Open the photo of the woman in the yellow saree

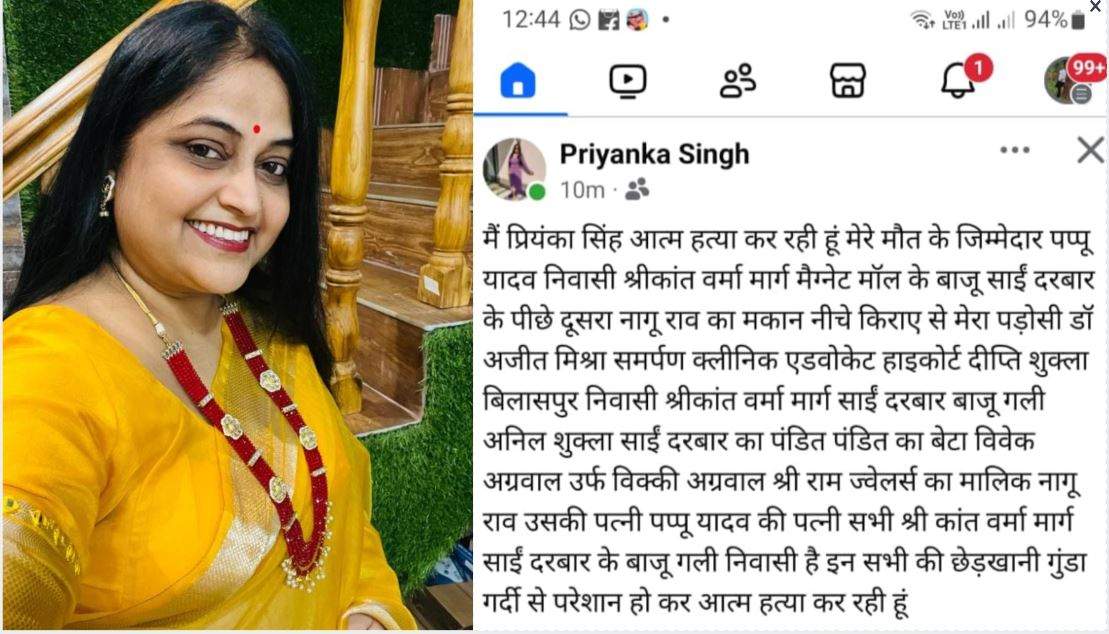coord(238,315)
